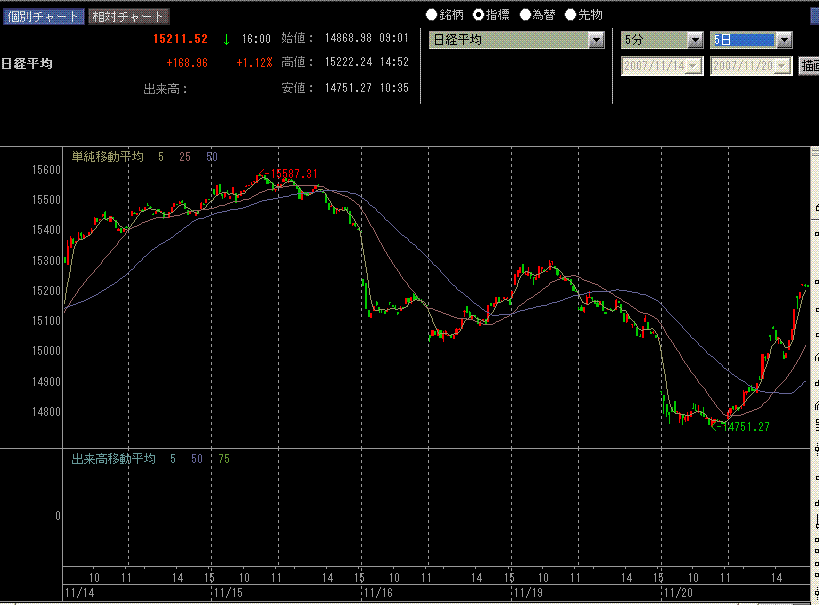Click the 出来高移動平均 volume label
This screenshot has height=605, width=819.
click(x=113, y=459)
